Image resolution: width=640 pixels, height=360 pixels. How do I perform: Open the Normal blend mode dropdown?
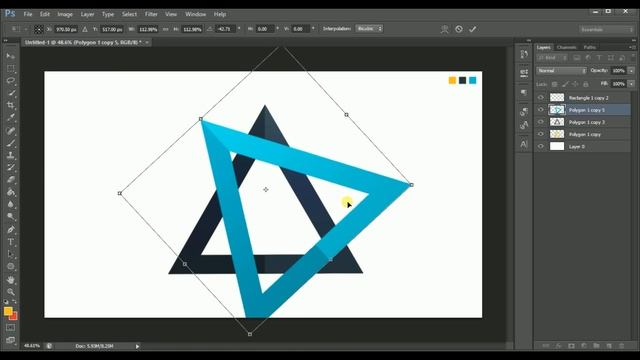pos(561,71)
